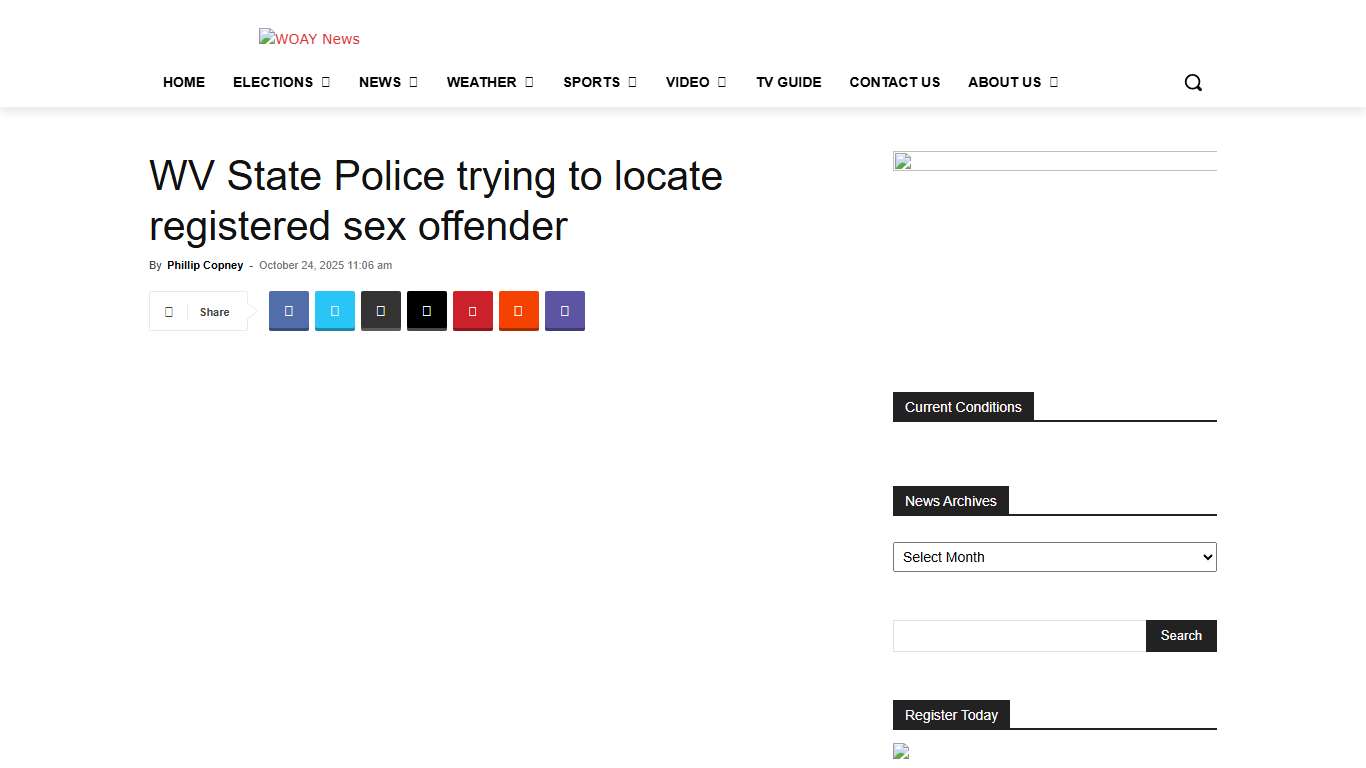1366x768 pixels.
Task: Click the dark gray share button
Action: coord(381,311)
